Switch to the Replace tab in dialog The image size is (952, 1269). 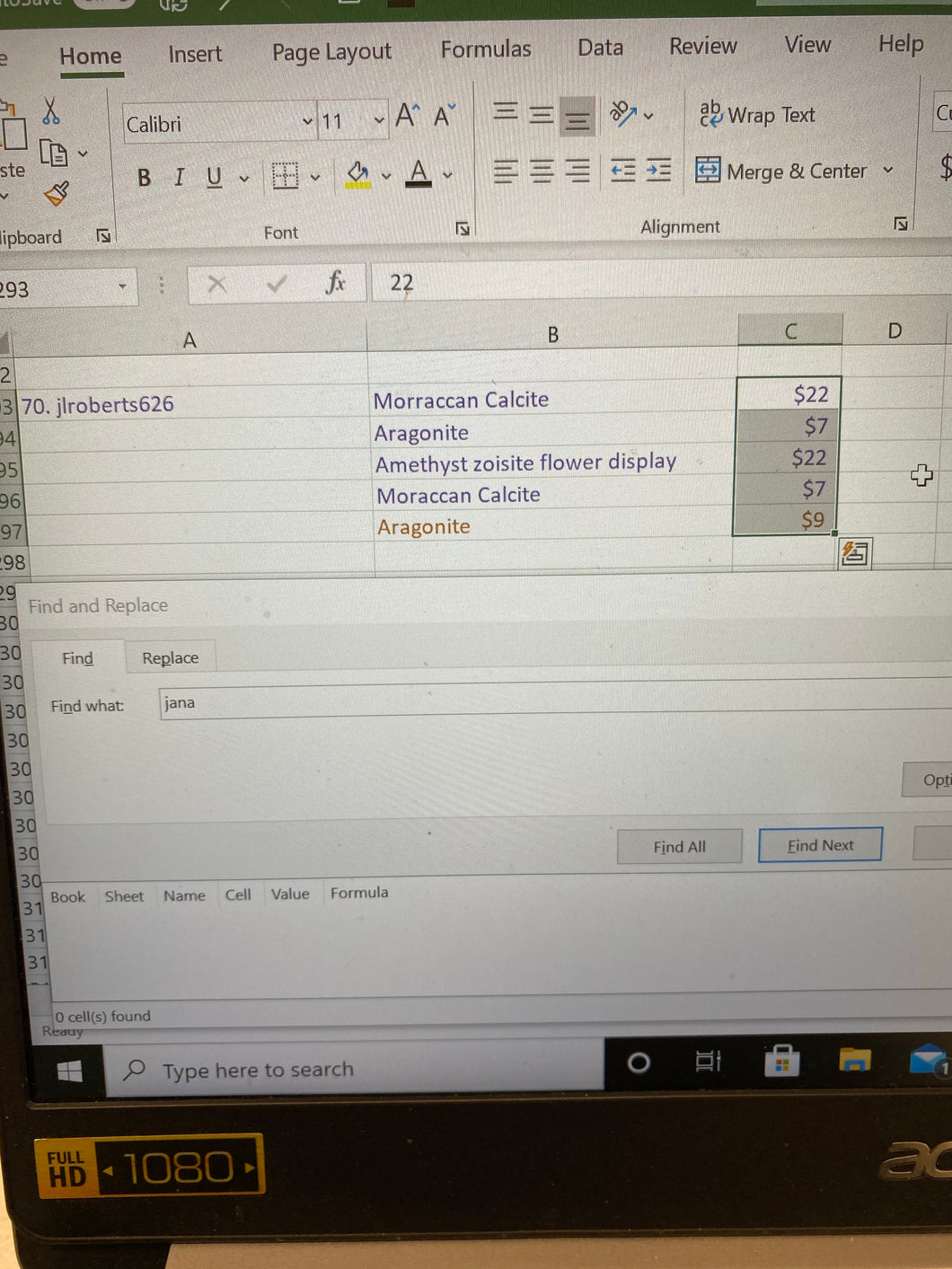tap(170, 658)
